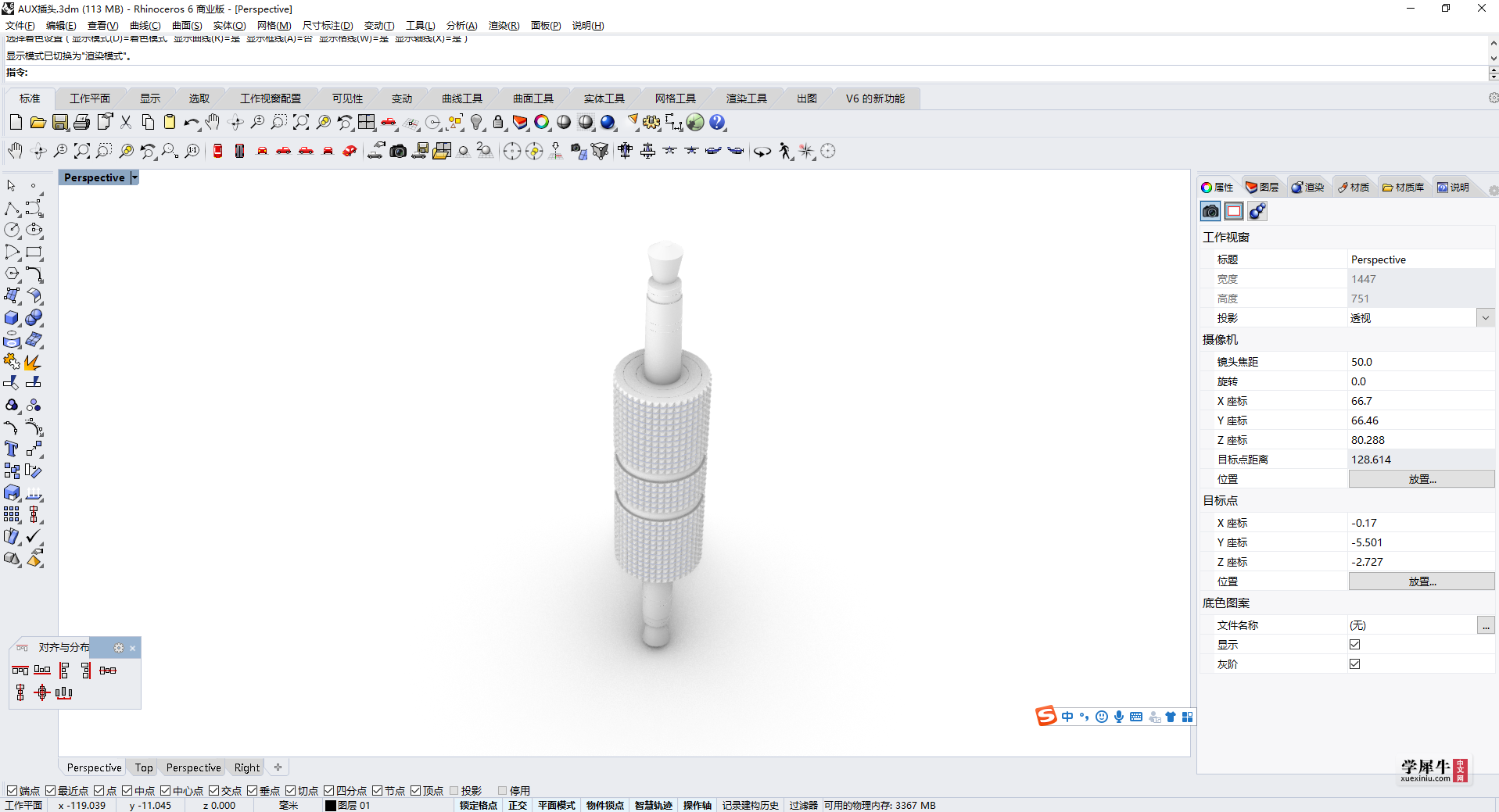Image resolution: width=1499 pixels, height=812 pixels.
Task: Click the walking figure icon
Action: point(785,151)
